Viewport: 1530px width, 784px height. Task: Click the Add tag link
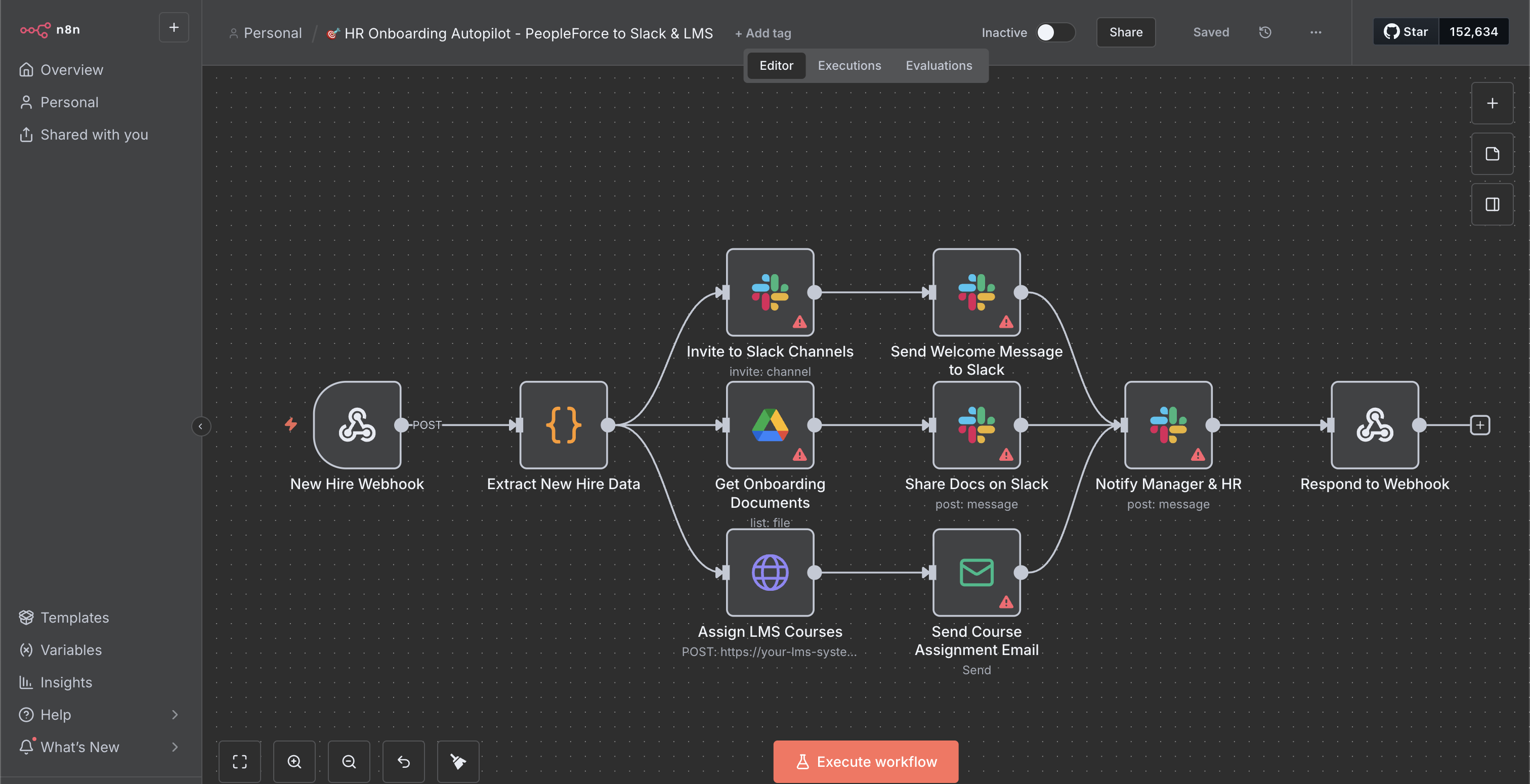point(763,33)
